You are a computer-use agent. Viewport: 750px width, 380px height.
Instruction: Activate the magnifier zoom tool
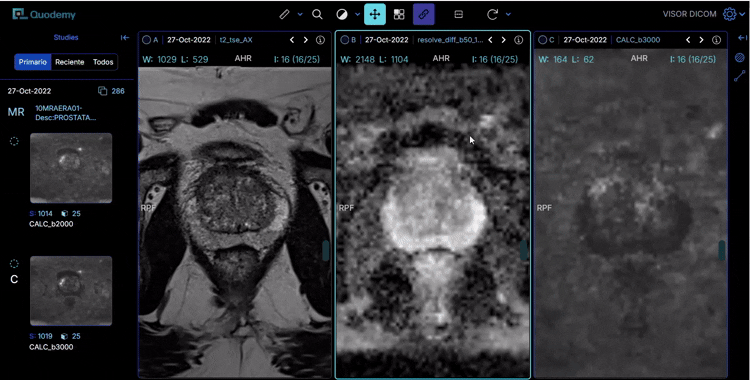[317, 14]
